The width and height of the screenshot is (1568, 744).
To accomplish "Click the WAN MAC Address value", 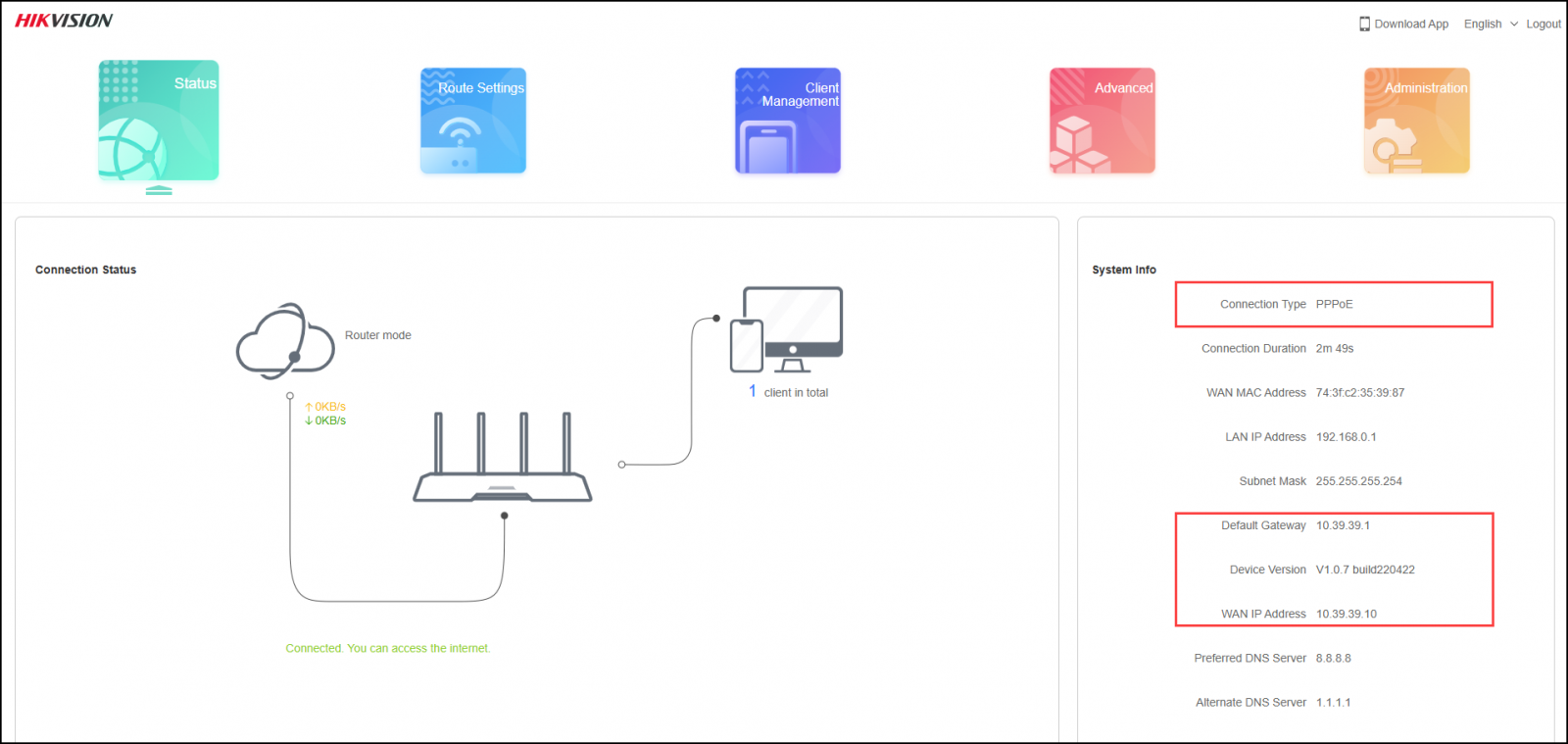I will (1360, 392).
